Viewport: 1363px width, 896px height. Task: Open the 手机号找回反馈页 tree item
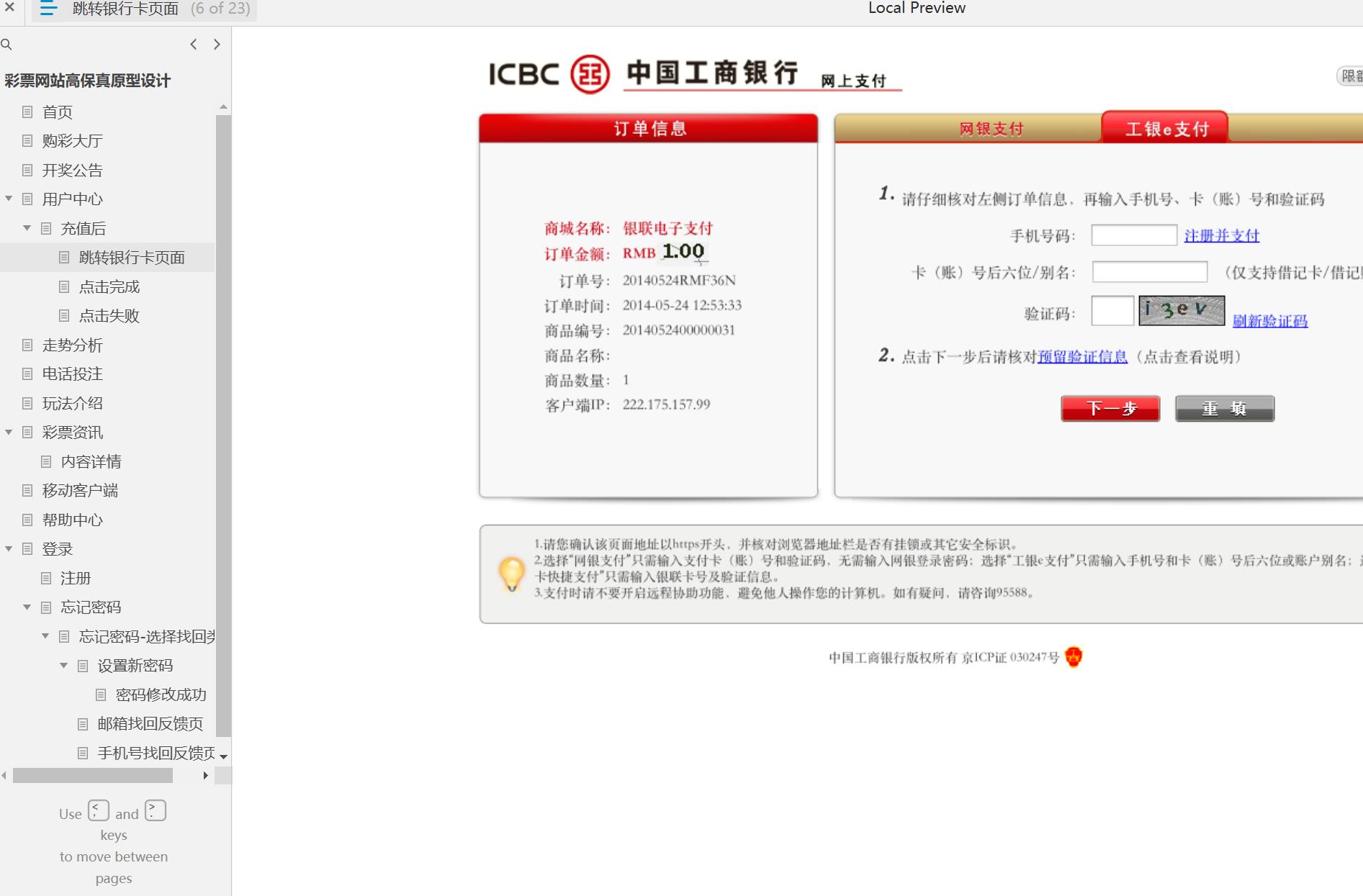156,753
